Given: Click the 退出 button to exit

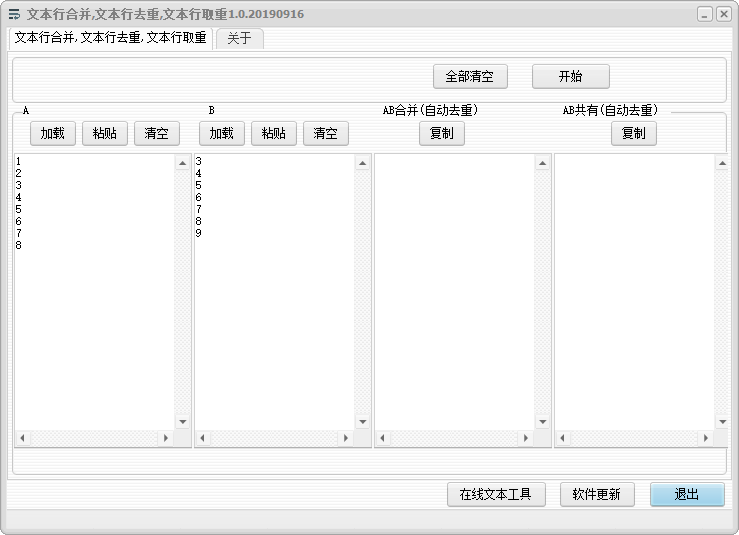Looking at the screenshot, I should point(687,494).
